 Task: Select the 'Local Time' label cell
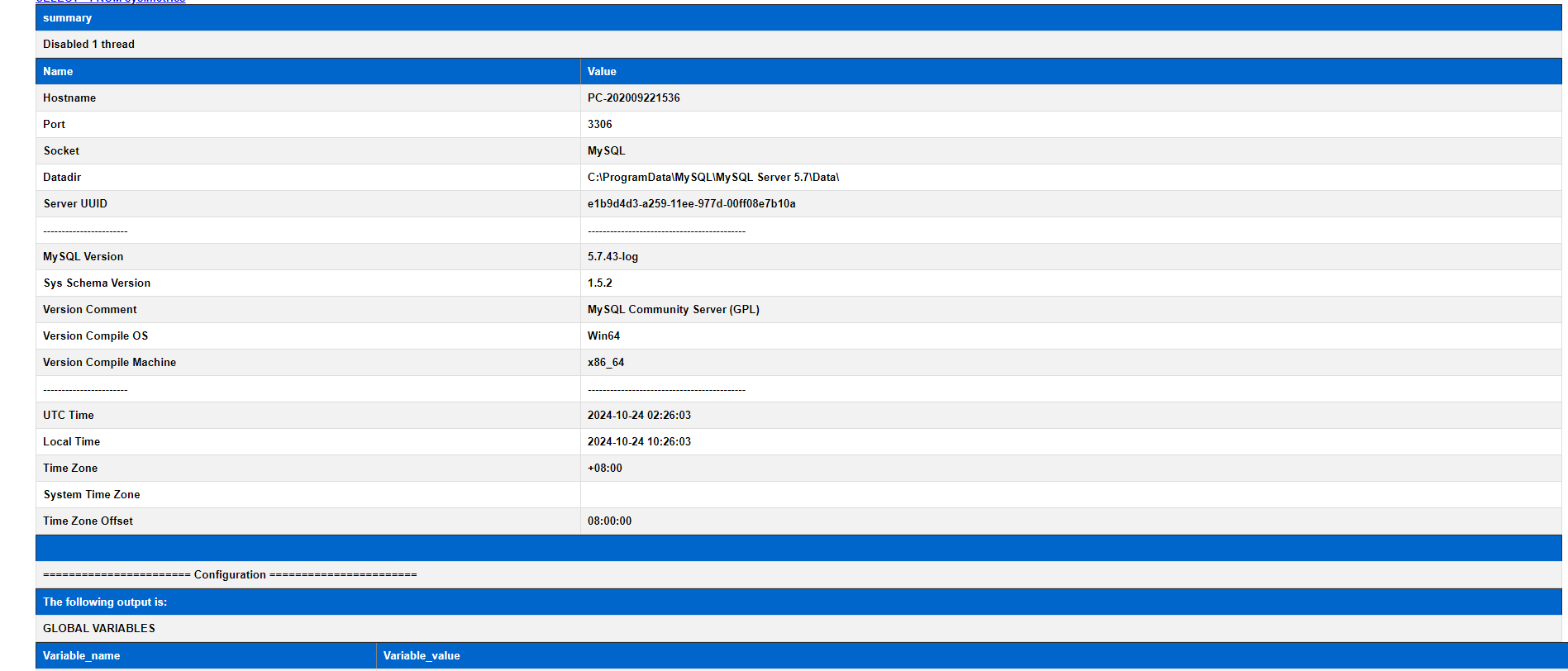coord(307,442)
